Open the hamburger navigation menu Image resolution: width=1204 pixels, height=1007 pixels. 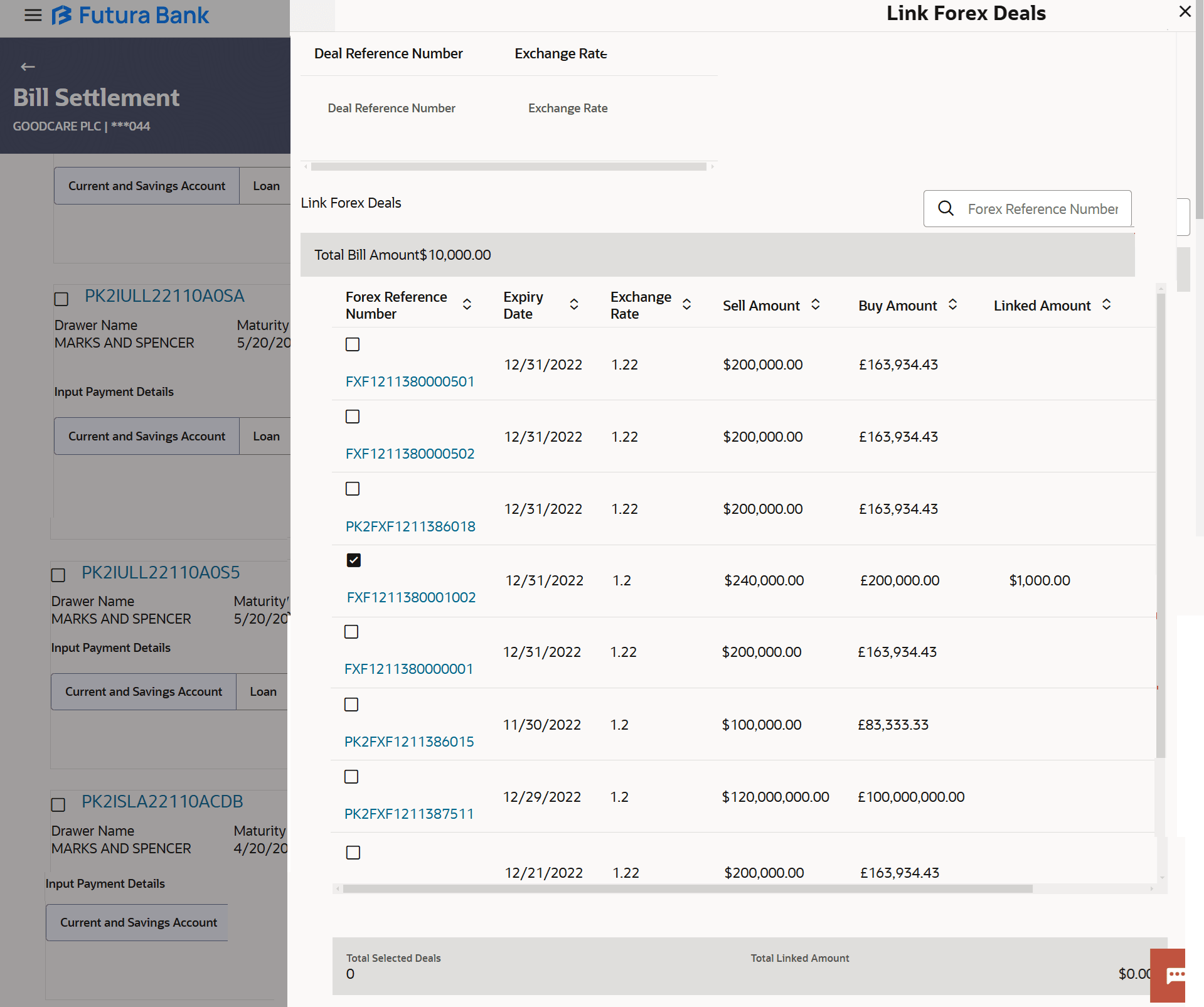pyautogui.click(x=33, y=15)
